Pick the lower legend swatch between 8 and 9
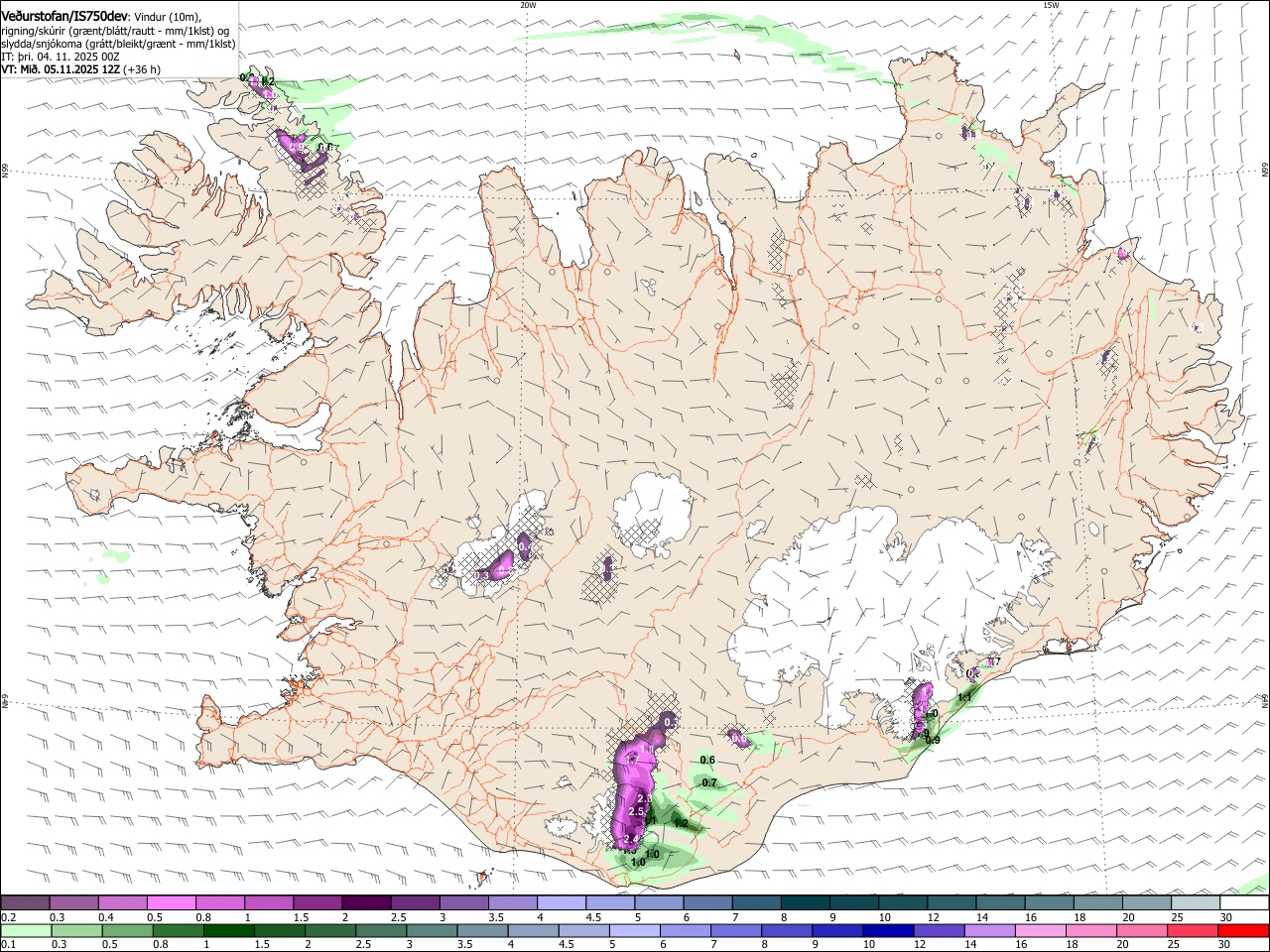Screen dimensions: 1270x952 pyautogui.click(x=787, y=930)
